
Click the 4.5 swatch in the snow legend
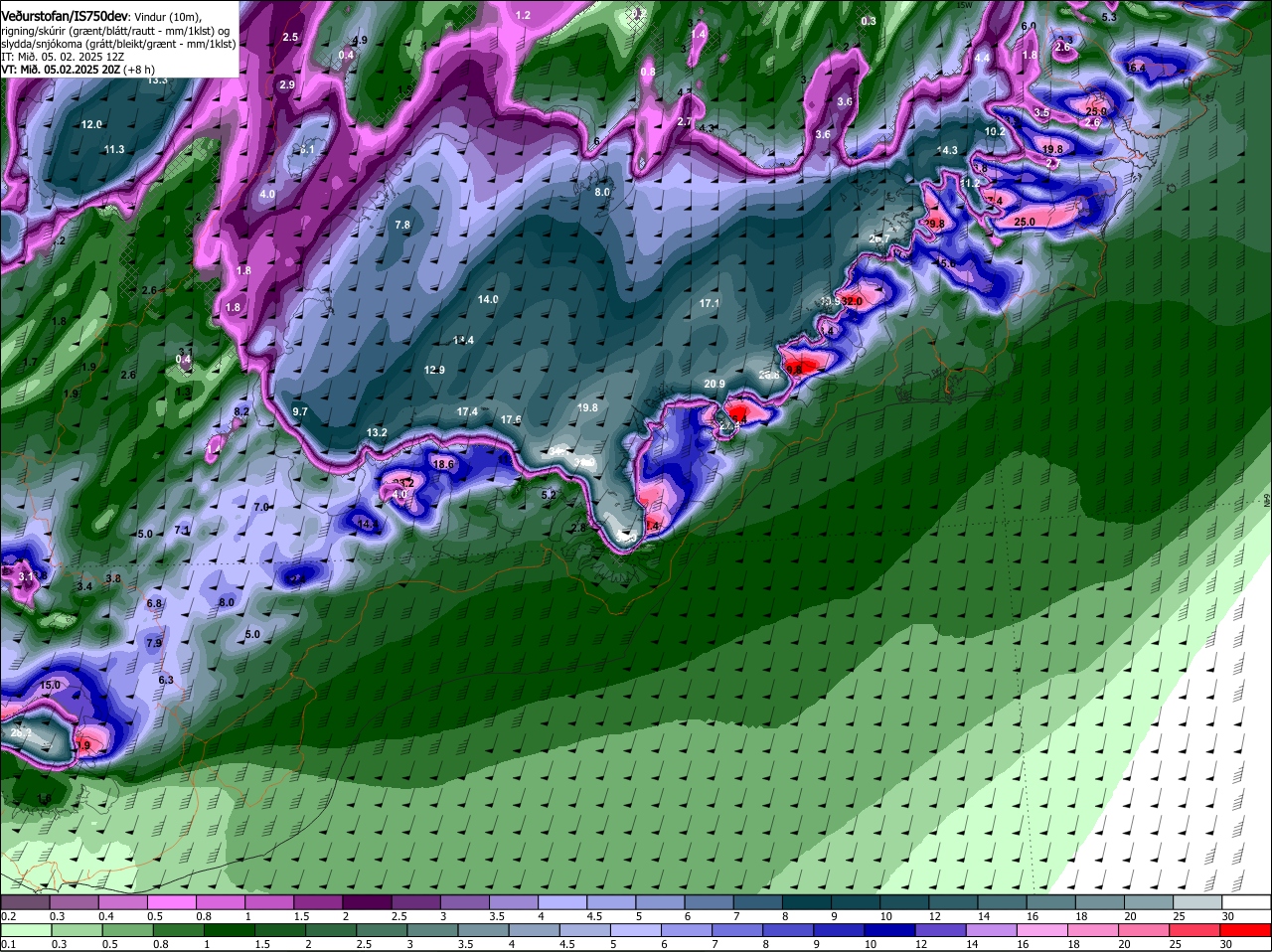pyautogui.click(x=611, y=902)
